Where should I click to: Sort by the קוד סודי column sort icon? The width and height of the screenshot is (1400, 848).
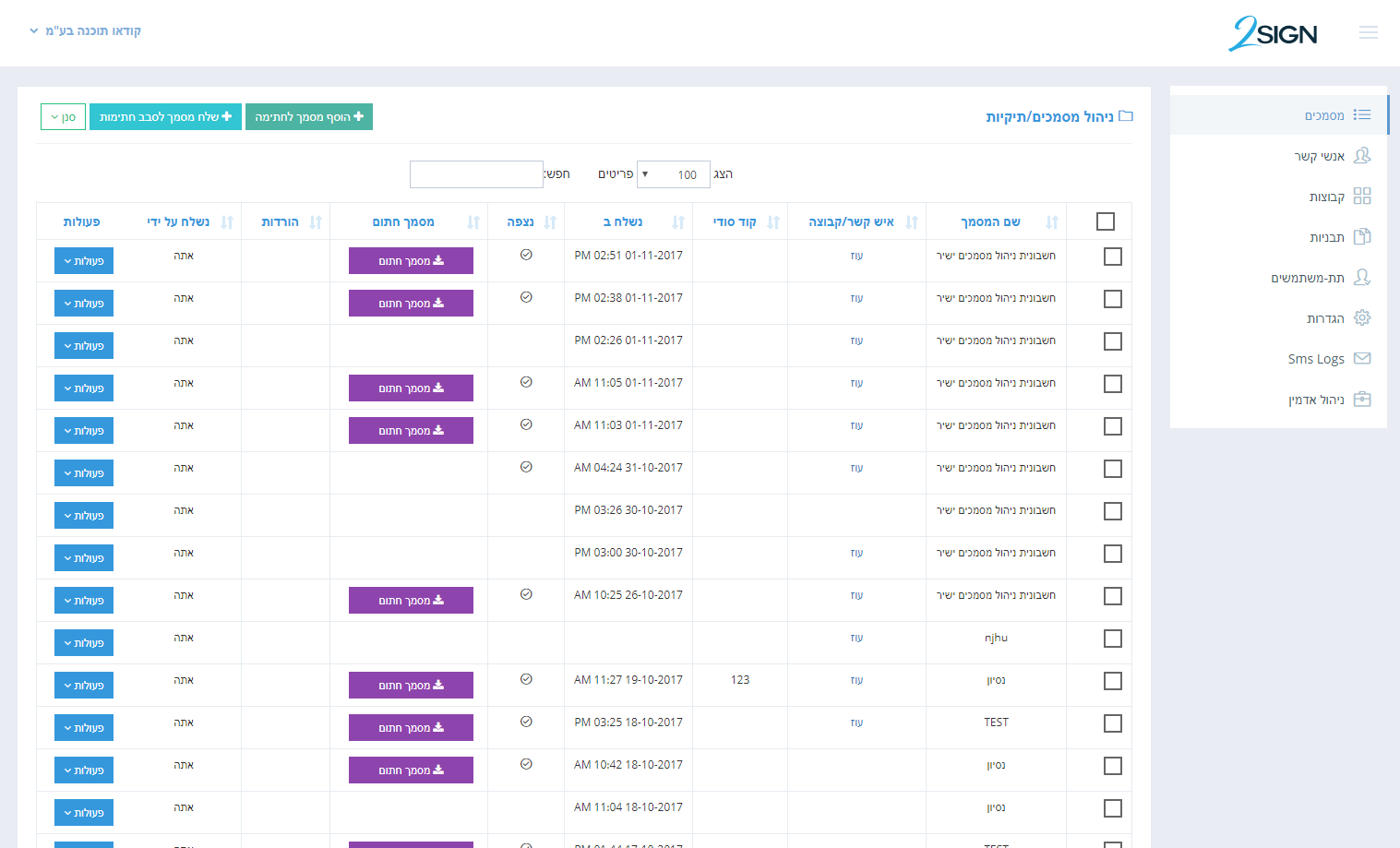coord(773,222)
